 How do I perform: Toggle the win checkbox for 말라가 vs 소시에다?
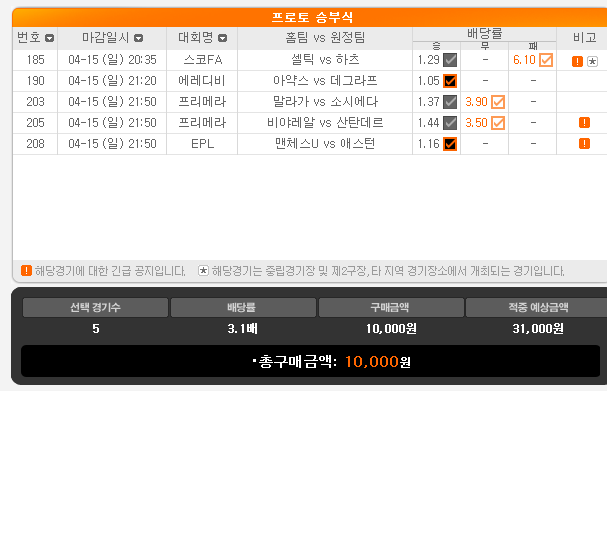[x=450, y=102]
